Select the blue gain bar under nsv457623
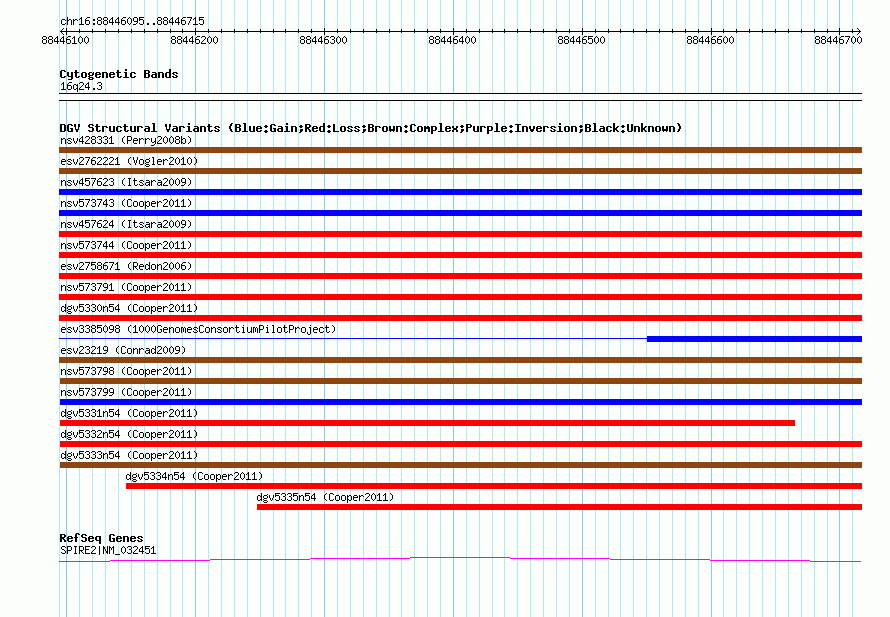 coord(460,192)
